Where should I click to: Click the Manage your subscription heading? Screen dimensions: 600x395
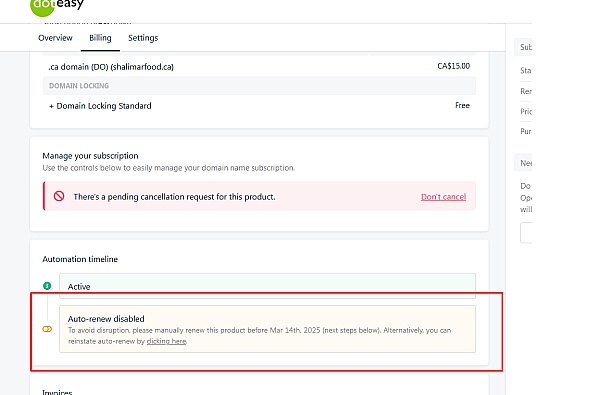(x=90, y=156)
